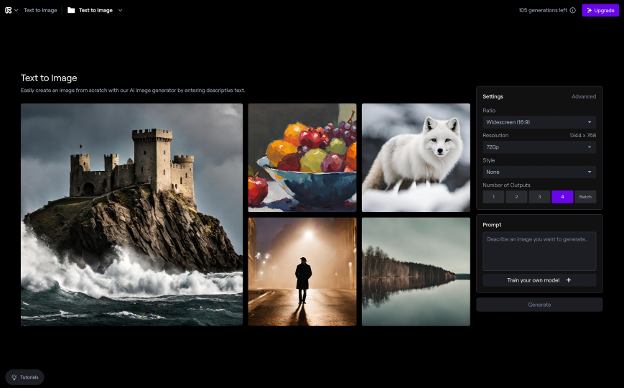This screenshot has height=388, width=624.
Task: Open the Tutorials button
Action: 25,377
